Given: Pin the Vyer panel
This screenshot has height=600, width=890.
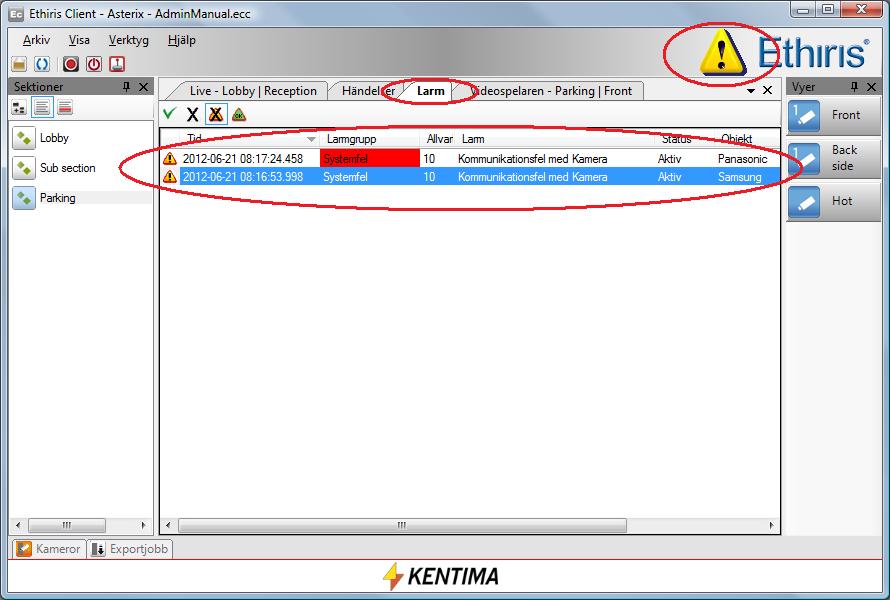Looking at the screenshot, I should click(x=854, y=86).
